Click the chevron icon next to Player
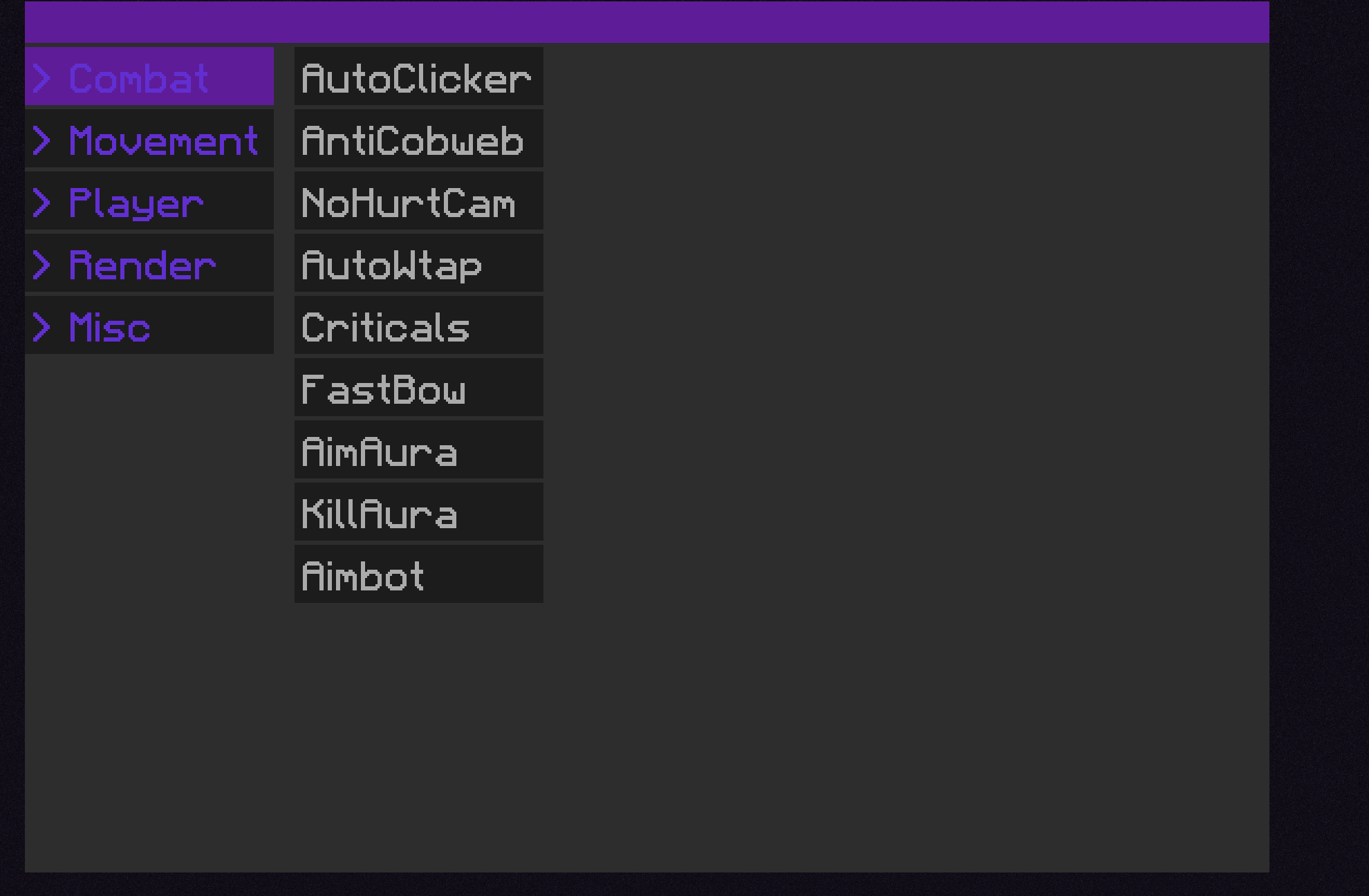1369x896 pixels. click(41, 203)
